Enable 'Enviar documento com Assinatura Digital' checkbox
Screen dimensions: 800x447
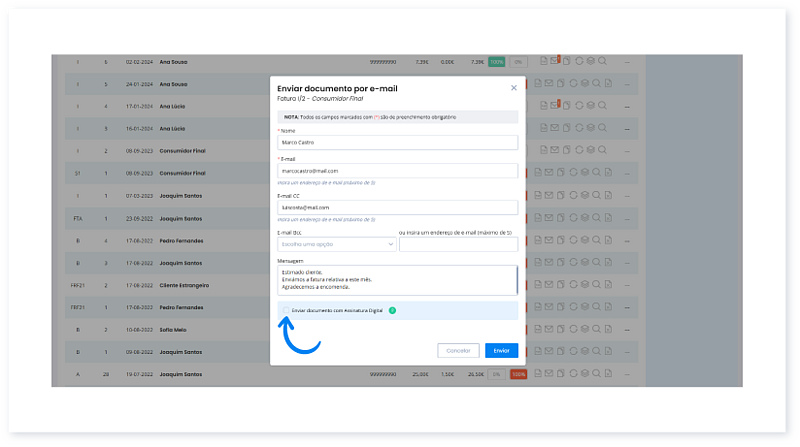(x=285, y=310)
